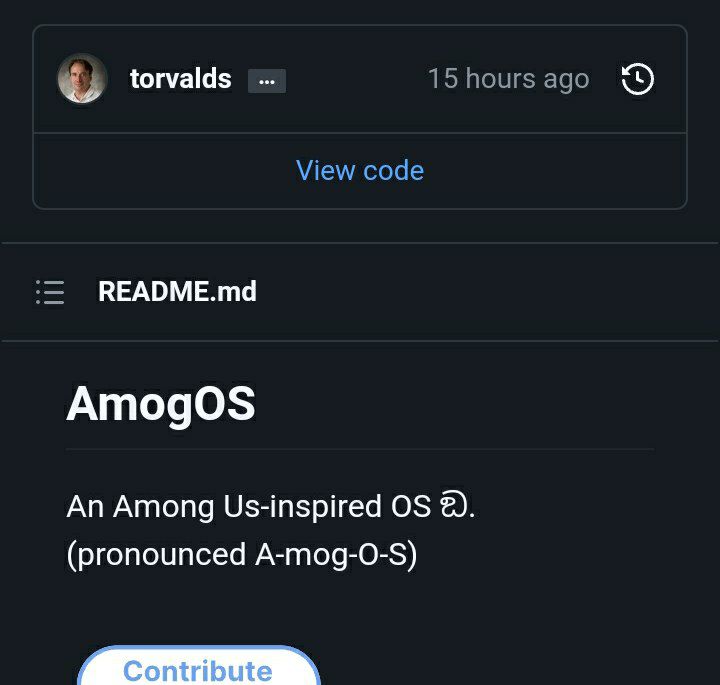Open the "15 hours ago" commit link
The height and width of the screenshot is (685, 720).
(x=508, y=79)
